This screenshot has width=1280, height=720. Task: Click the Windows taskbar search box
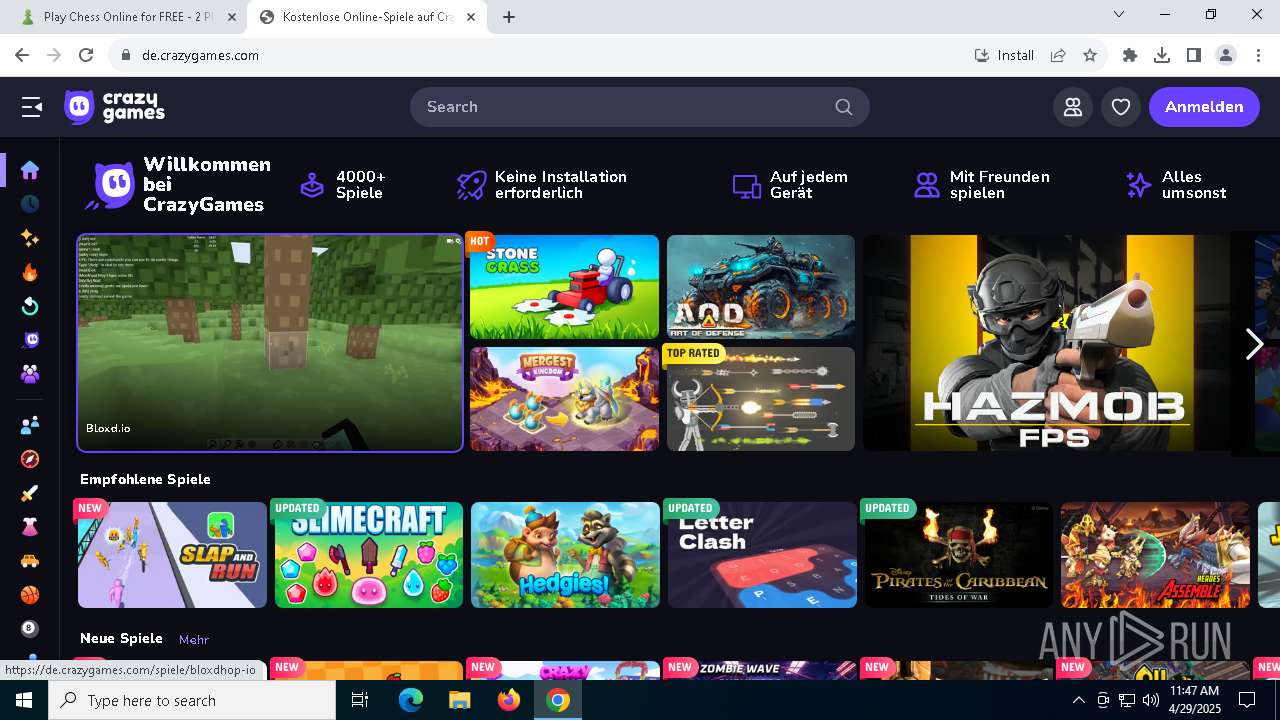(192, 700)
